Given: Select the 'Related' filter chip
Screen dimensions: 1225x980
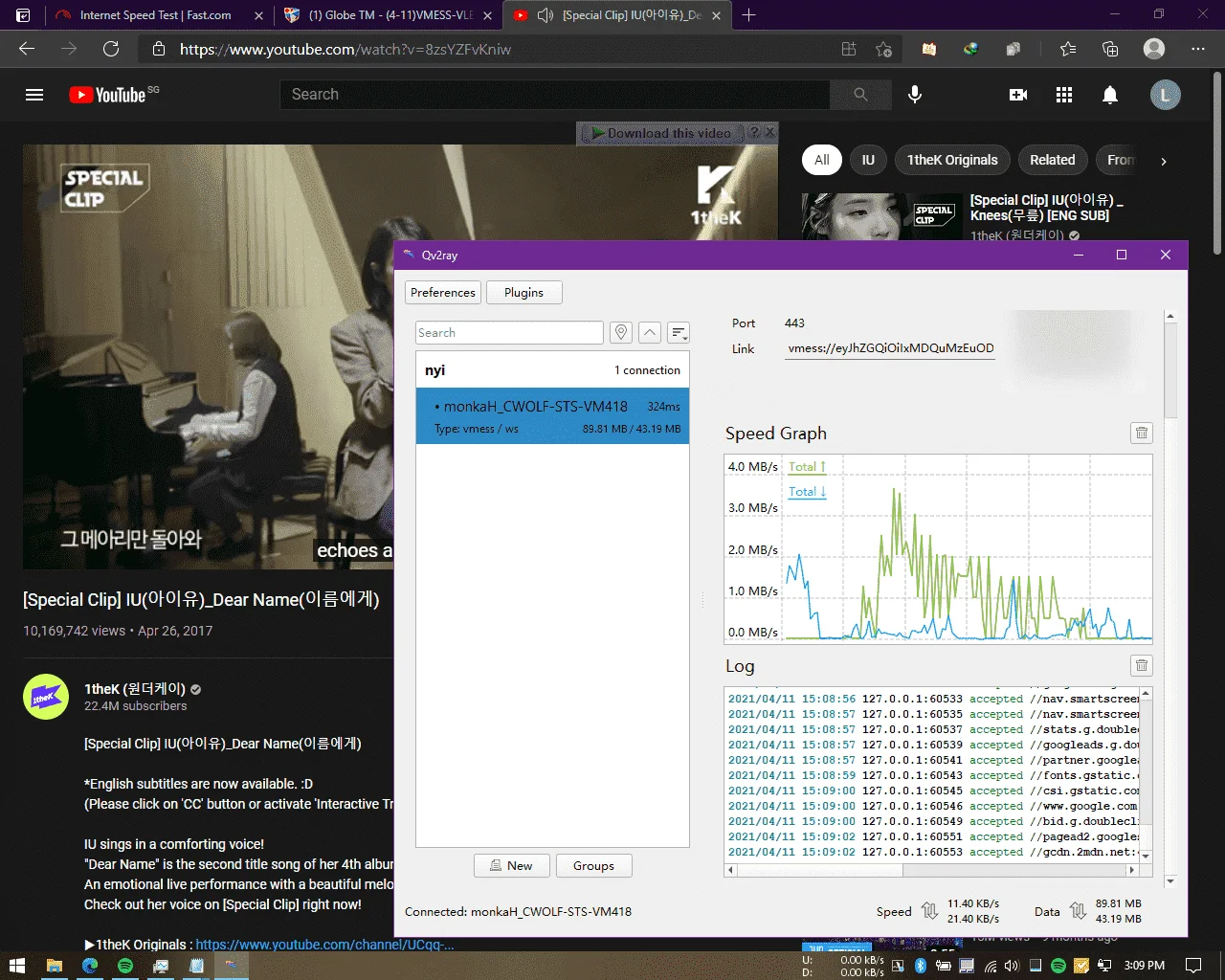Looking at the screenshot, I should [1053, 160].
